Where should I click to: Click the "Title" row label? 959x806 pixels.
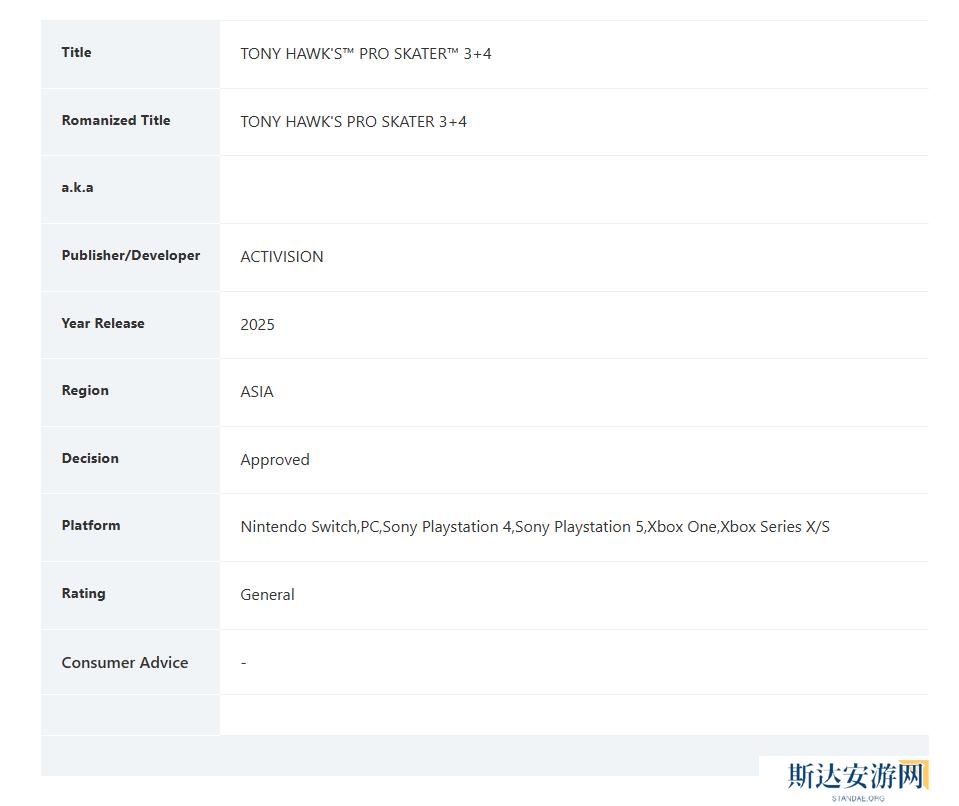tap(76, 53)
